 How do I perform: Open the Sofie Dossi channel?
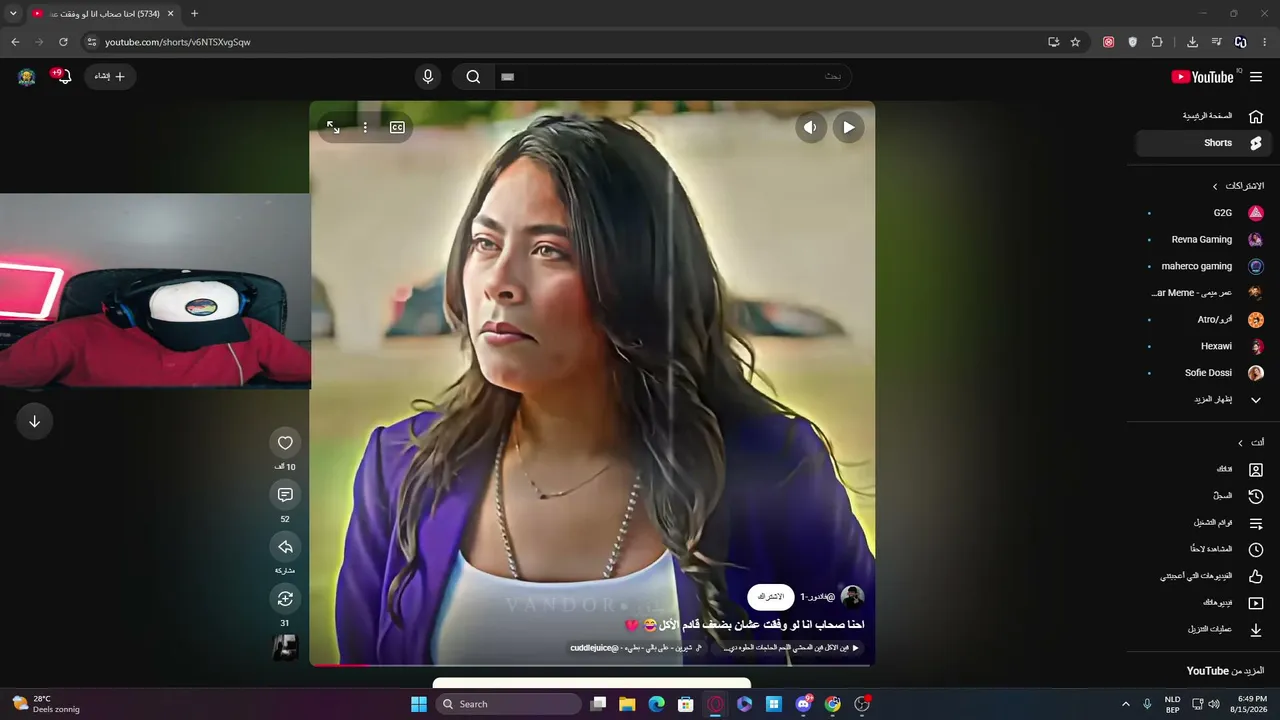click(1201, 373)
